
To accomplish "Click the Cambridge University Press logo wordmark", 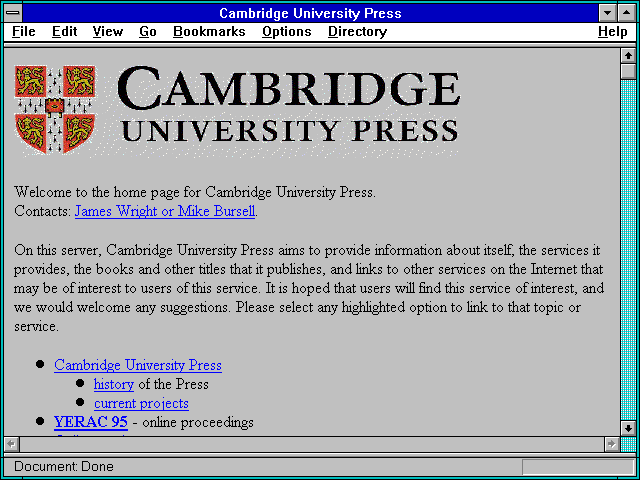I will point(289,104).
